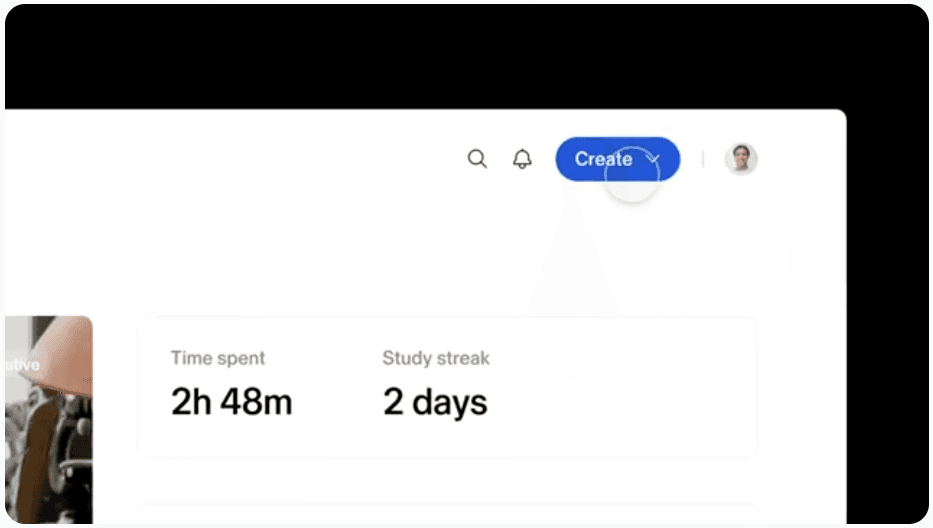Select the partially visible card at bottom

447,514
